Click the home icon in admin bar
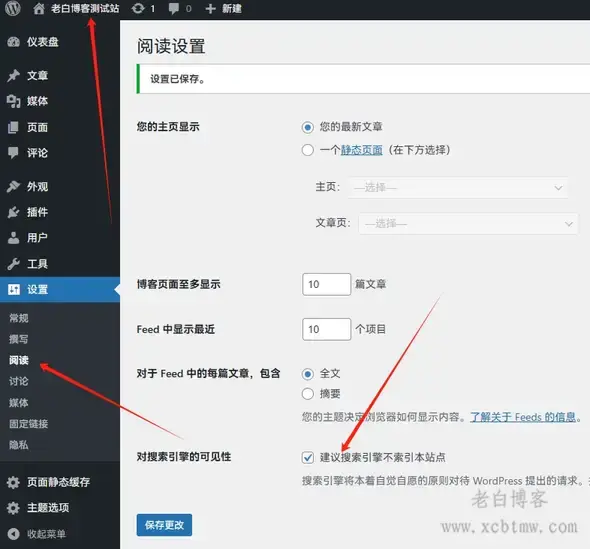Viewport: 590px width, 549px height. click(x=38, y=8)
